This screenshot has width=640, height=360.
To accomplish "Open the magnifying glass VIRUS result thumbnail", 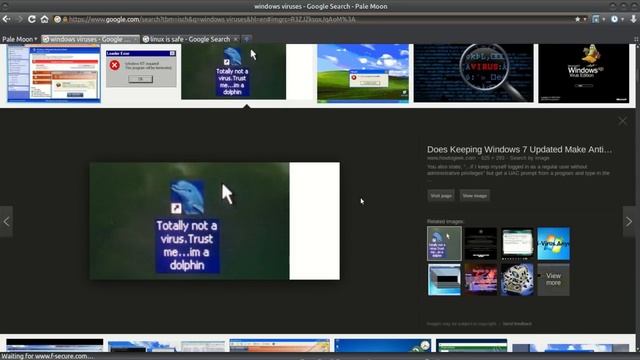I will tap(473, 73).
